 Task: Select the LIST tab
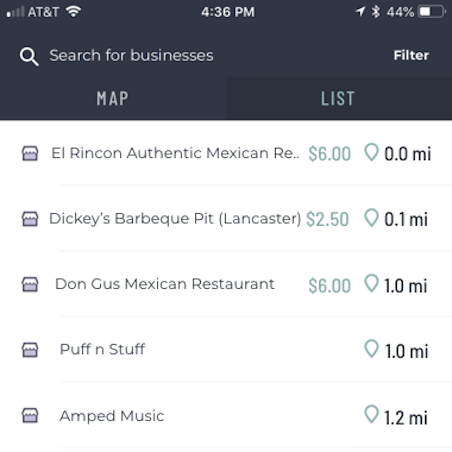pos(339,98)
